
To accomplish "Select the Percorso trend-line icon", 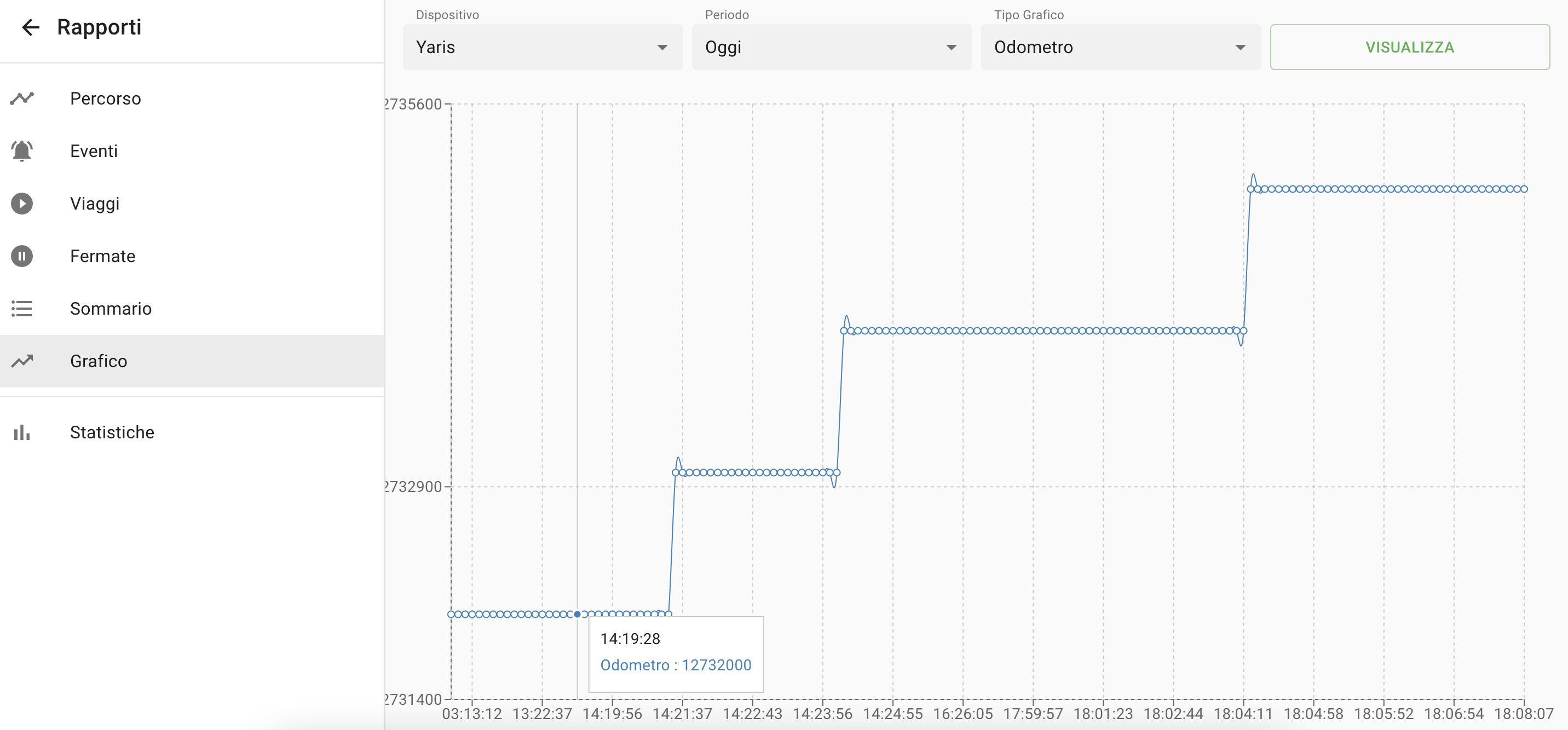I will pyautogui.click(x=22, y=98).
